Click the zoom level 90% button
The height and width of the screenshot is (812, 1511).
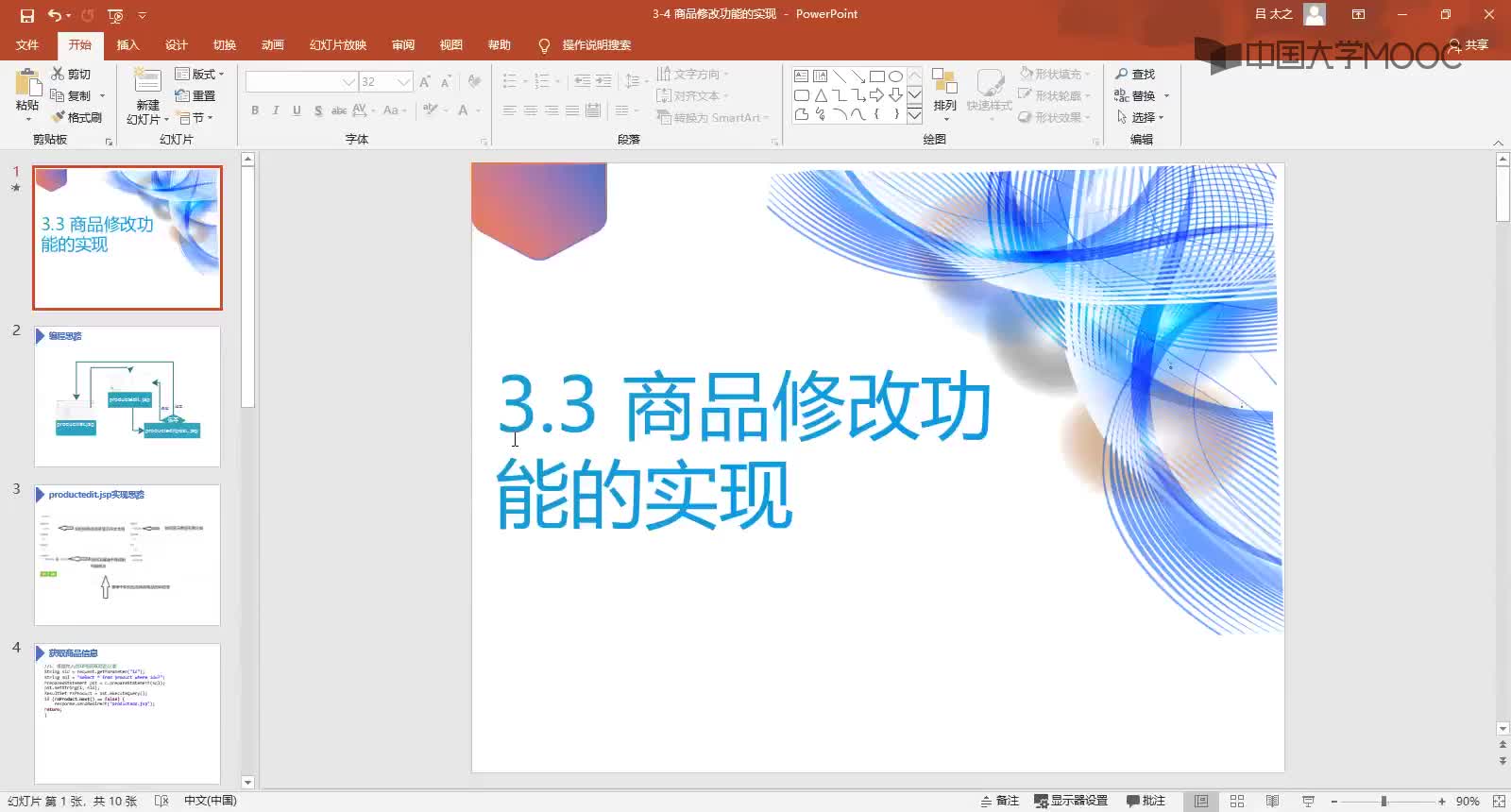click(x=1468, y=801)
